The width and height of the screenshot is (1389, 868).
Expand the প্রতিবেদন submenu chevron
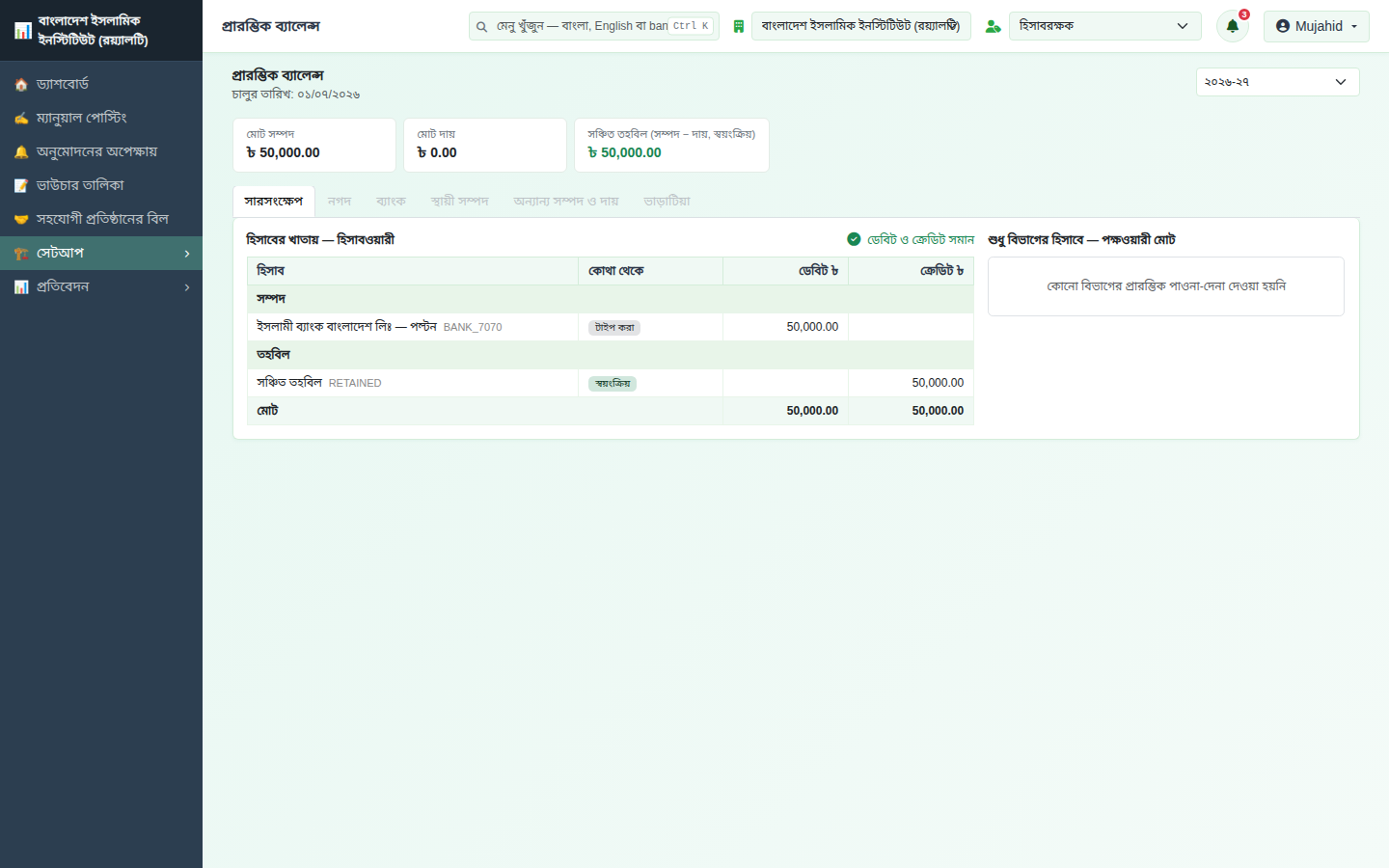(187, 287)
